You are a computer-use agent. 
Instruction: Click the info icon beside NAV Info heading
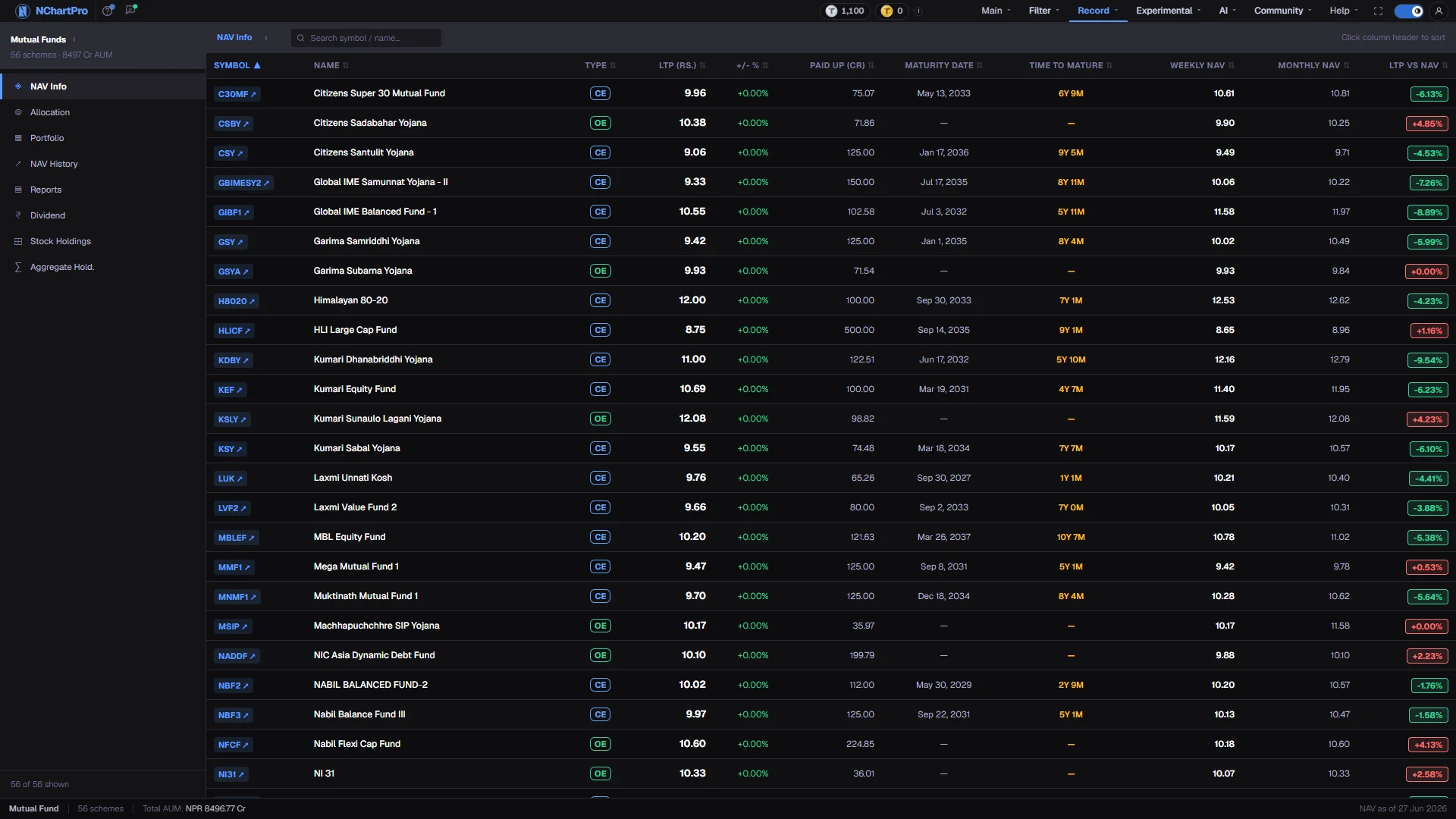(x=266, y=38)
